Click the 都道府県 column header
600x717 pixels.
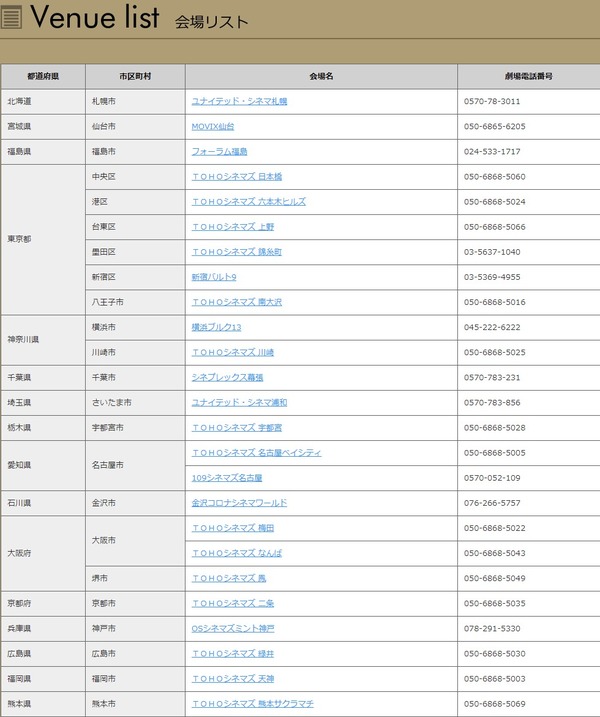[43, 76]
